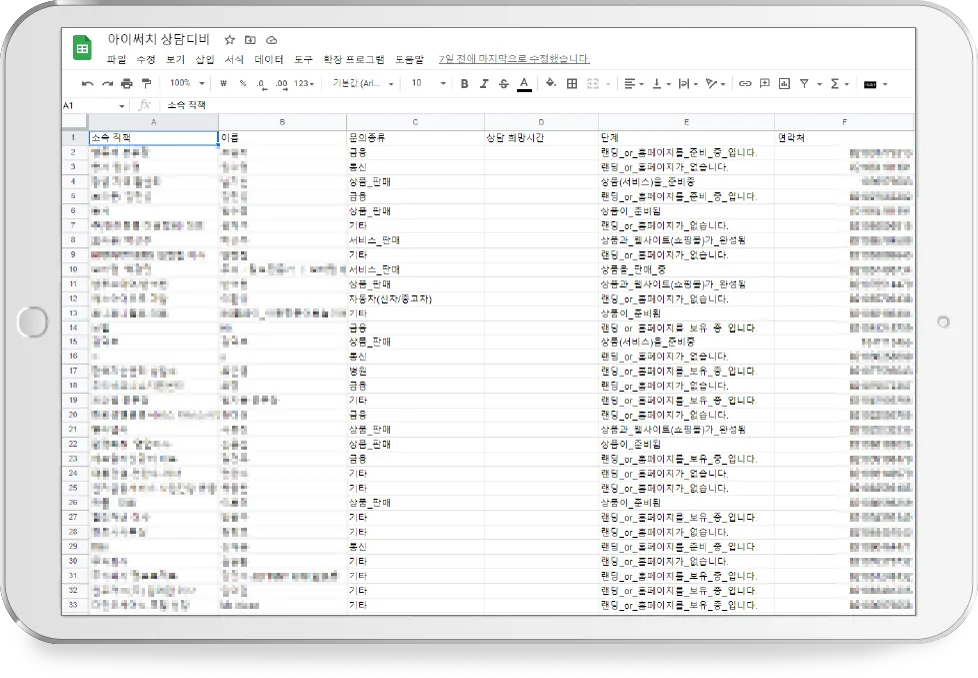This screenshot has width=978, height=678.
Task: Select the 이름 header cell
Action: point(283,138)
